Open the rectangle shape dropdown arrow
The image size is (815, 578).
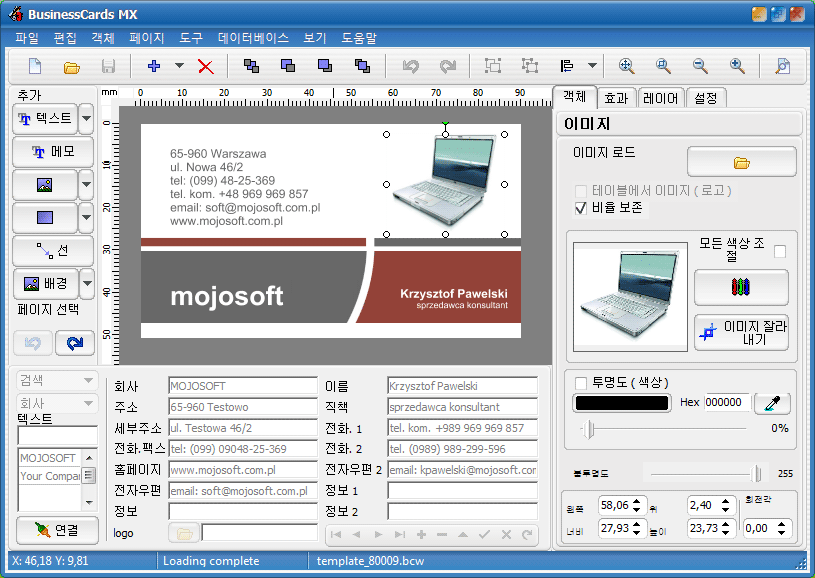click(86, 217)
